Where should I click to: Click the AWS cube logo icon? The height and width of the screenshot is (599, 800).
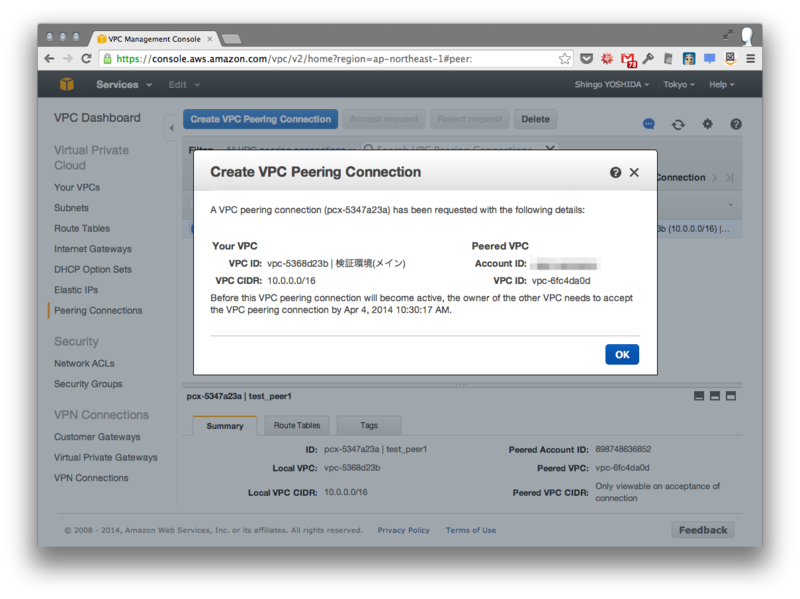67,84
